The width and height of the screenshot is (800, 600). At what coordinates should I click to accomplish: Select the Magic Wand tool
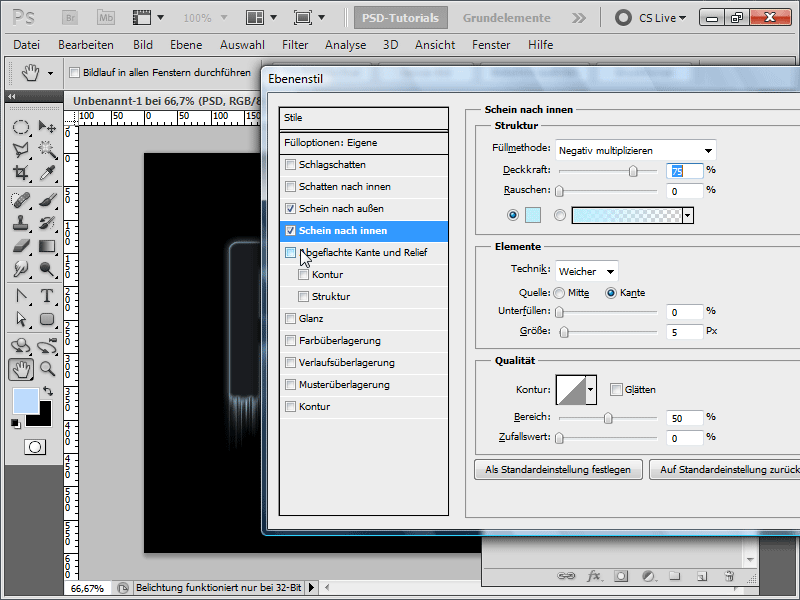point(47,149)
